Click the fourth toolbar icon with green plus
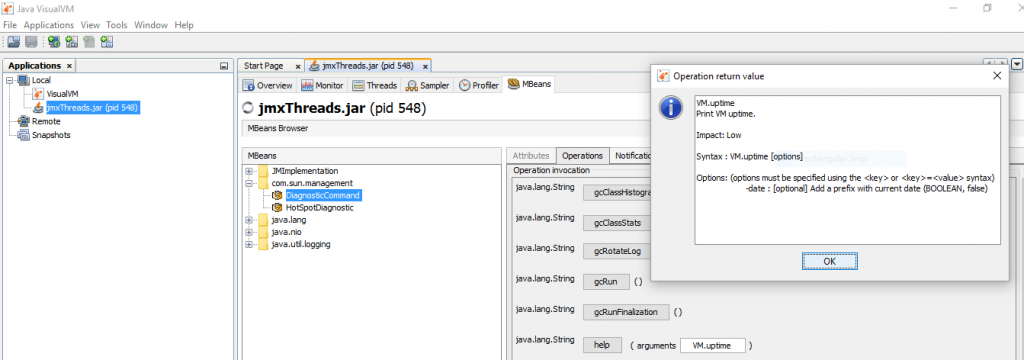The width and height of the screenshot is (1024, 360). [72, 42]
